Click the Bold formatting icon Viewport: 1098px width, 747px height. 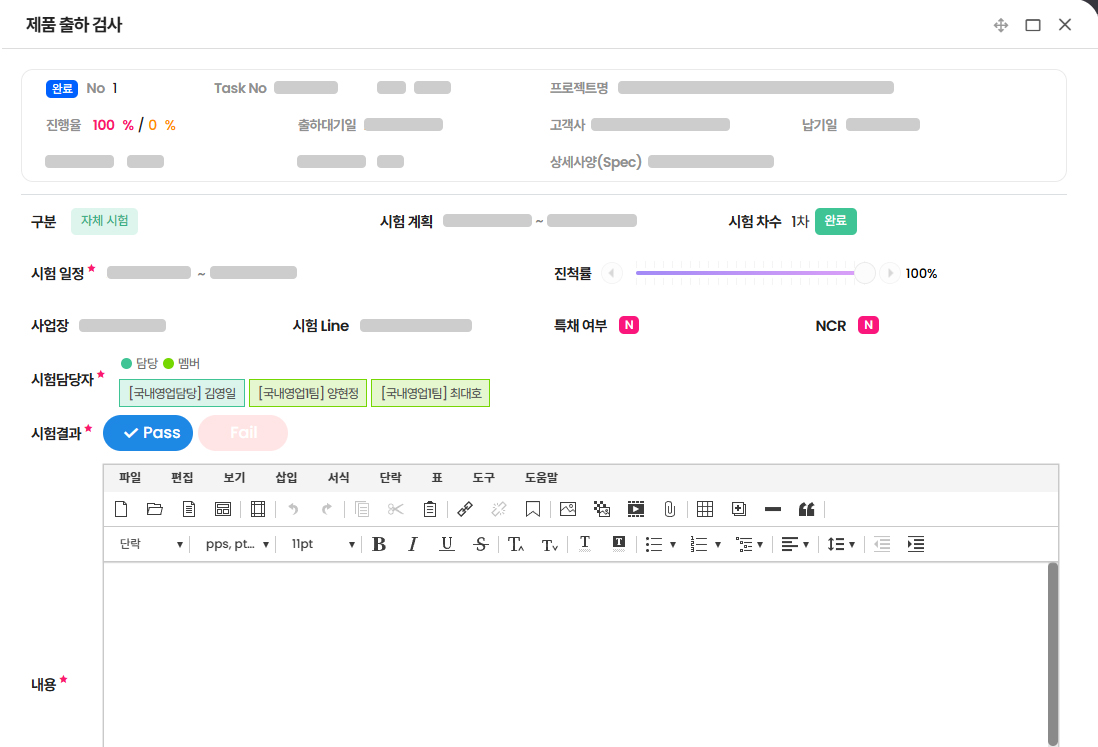[379, 544]
